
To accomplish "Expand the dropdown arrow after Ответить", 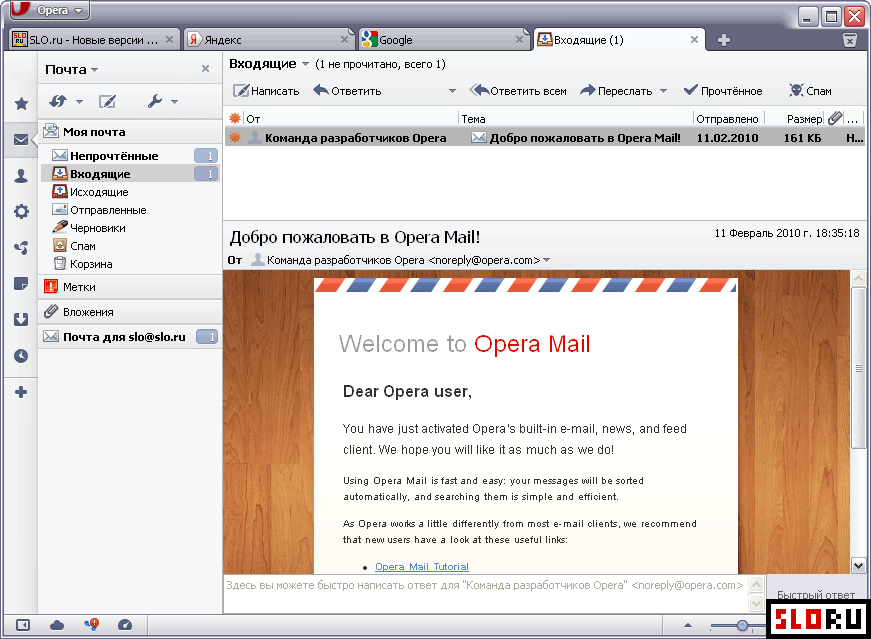I will (x=452, y=91).
